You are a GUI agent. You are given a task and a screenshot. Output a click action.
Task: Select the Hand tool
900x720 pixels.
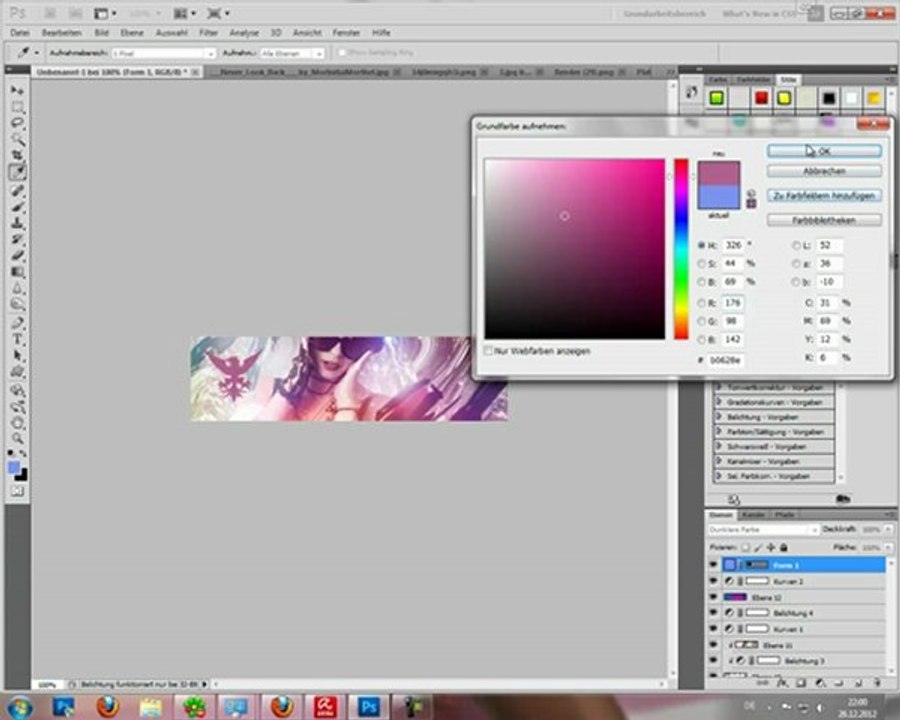pyautogui.click(x=17, y=423)
